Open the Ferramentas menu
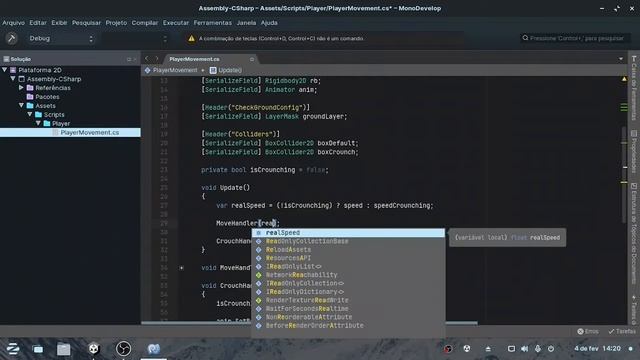 (x=213, y=23)
